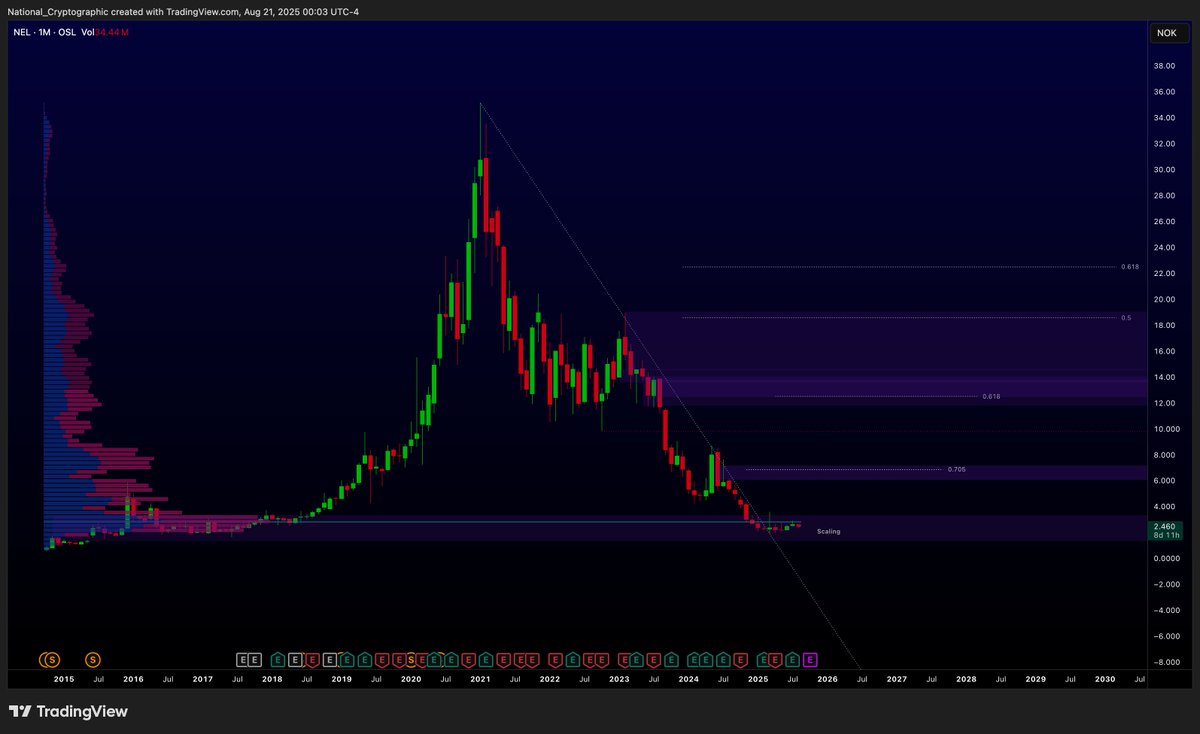Click the 0.000 price axis label
Screen dimensions: 1200x734
[x=1165, y=559]
